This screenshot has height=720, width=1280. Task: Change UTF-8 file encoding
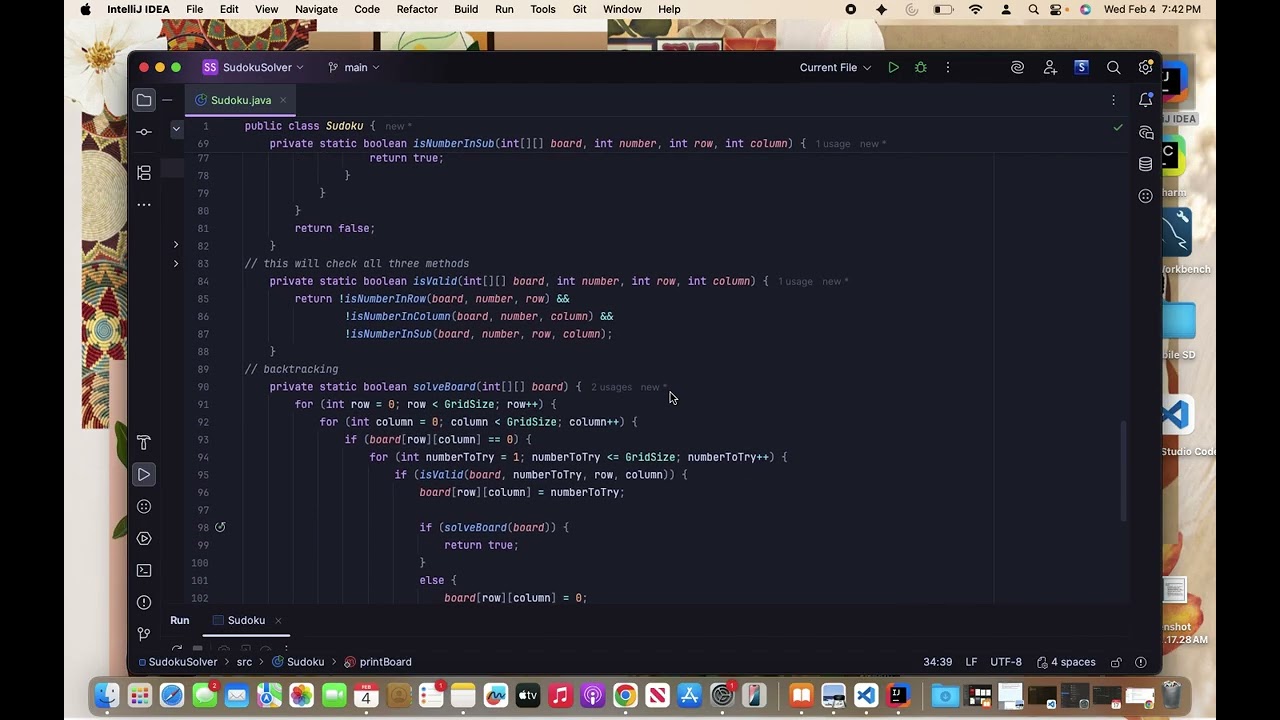coord(1006,662)
